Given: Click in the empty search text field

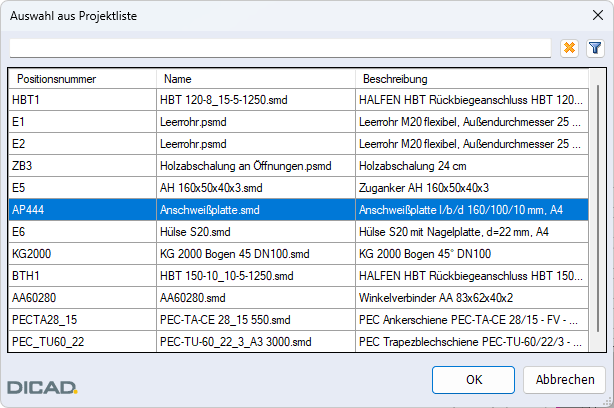Looking at the screenshot, I should [280, 48].
